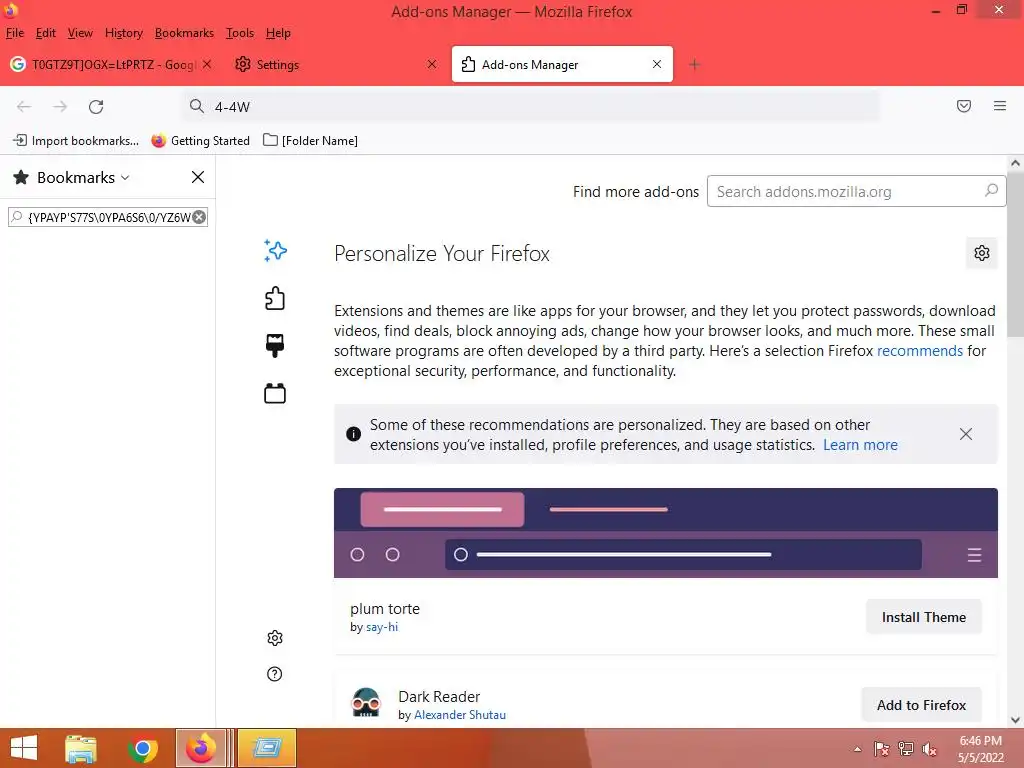The height and width of the screenshot is (768, 1024).
Task: Click the Dark Reader extension icon
Action: pyautogui.click(x=366, y=704)
